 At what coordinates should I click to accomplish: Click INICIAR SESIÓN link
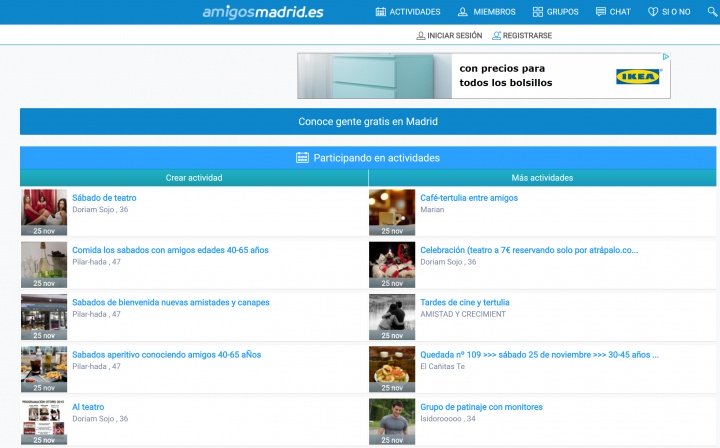point(455,35)
